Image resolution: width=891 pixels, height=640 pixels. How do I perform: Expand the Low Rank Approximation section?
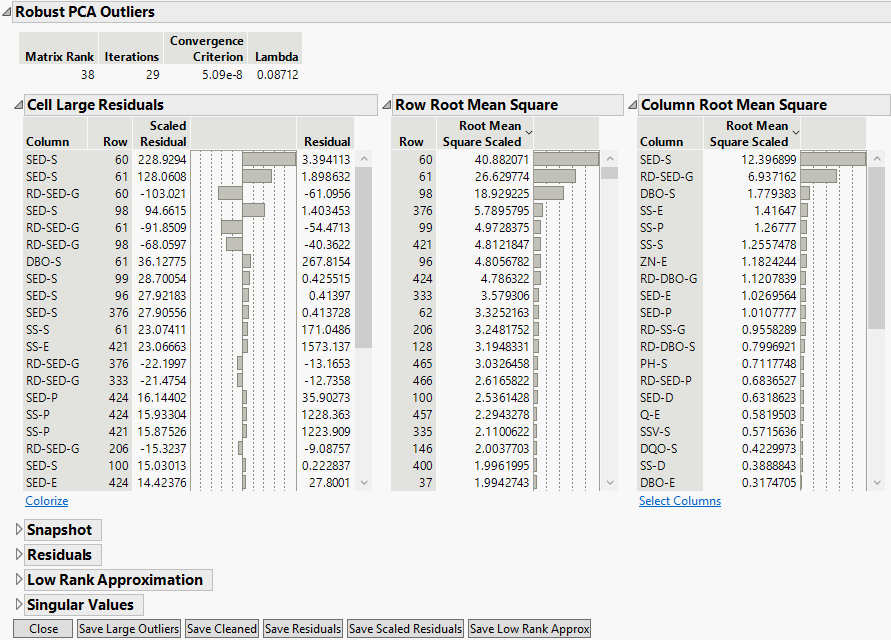click(x=19, y=579)
